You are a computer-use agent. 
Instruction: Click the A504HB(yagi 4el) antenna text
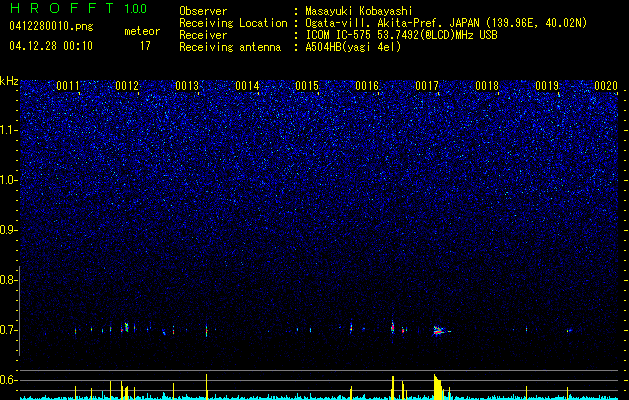[x=353, y=47]
